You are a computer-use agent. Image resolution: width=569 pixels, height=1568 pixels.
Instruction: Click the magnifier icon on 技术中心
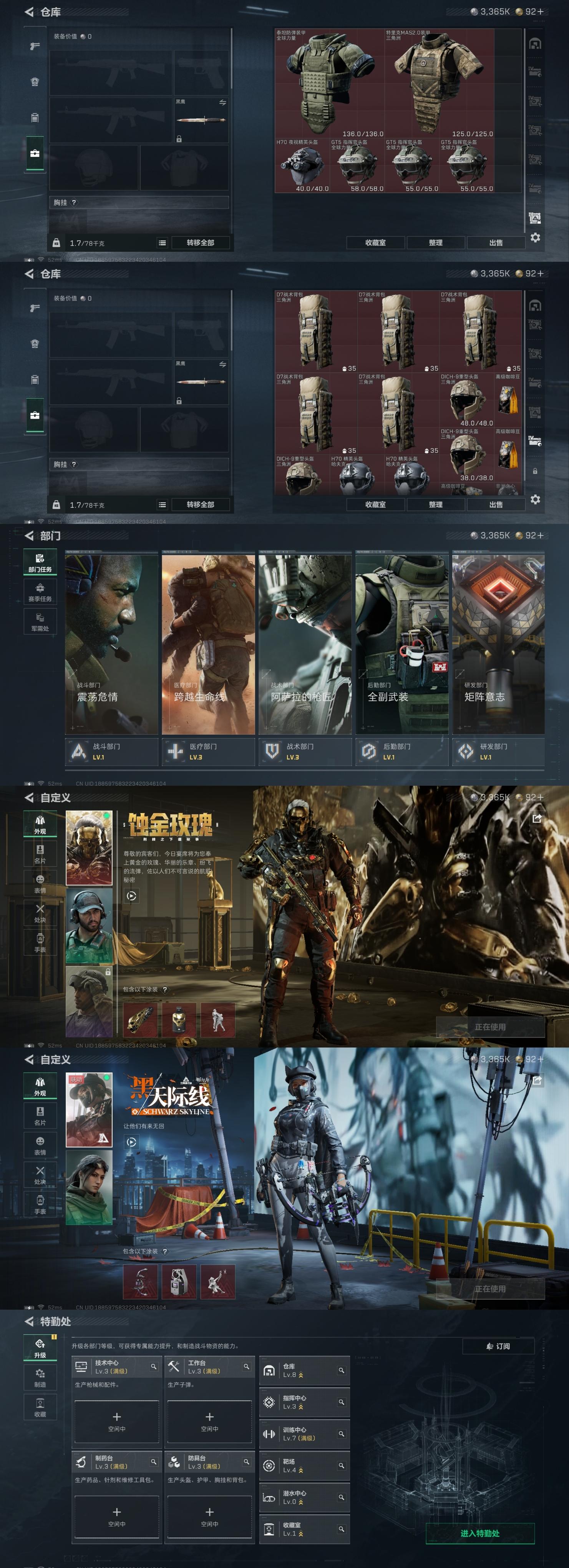pyautogui.click(x=153, y=1367)
